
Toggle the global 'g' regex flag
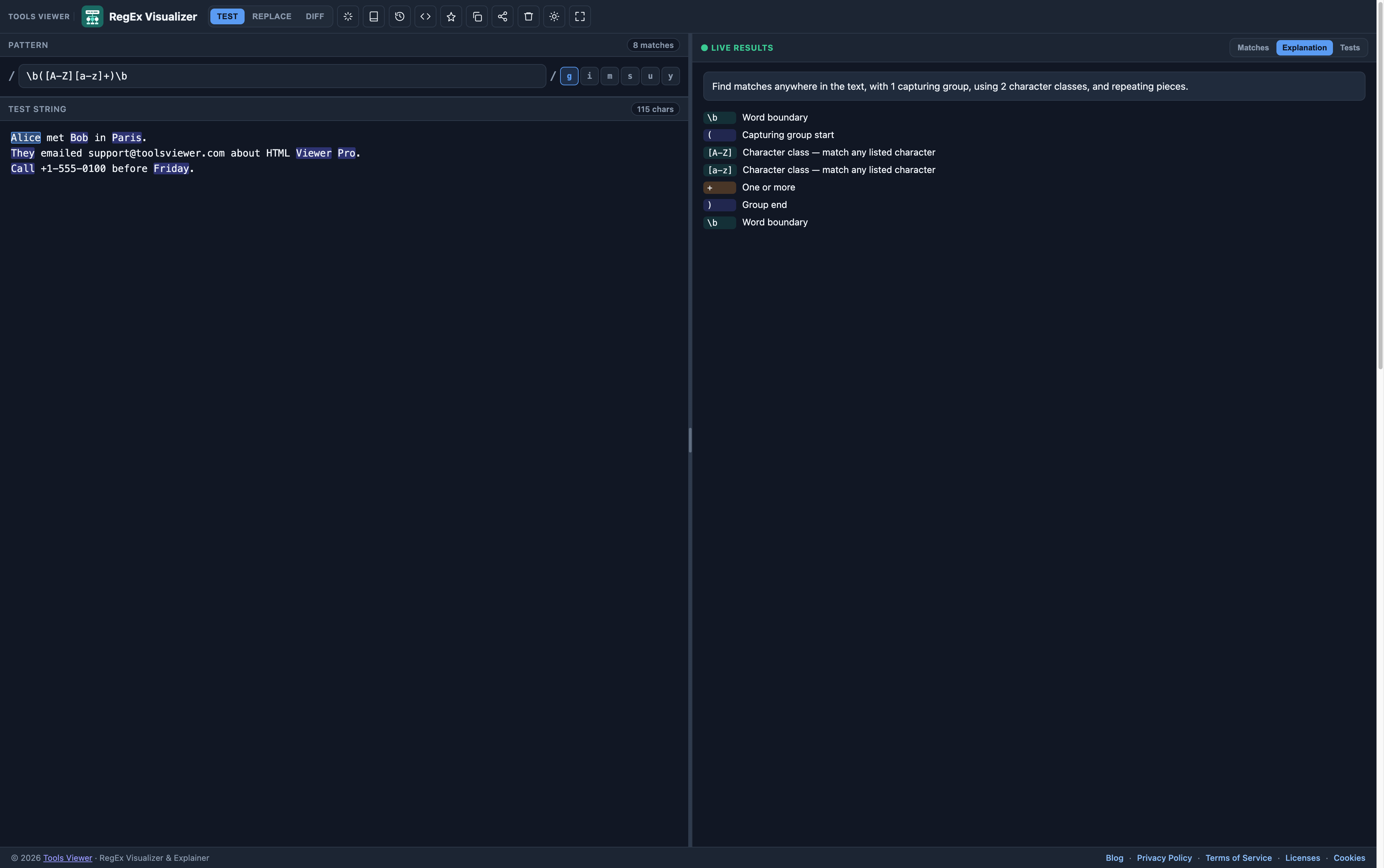pyautogui.click(x=569, y=76)
